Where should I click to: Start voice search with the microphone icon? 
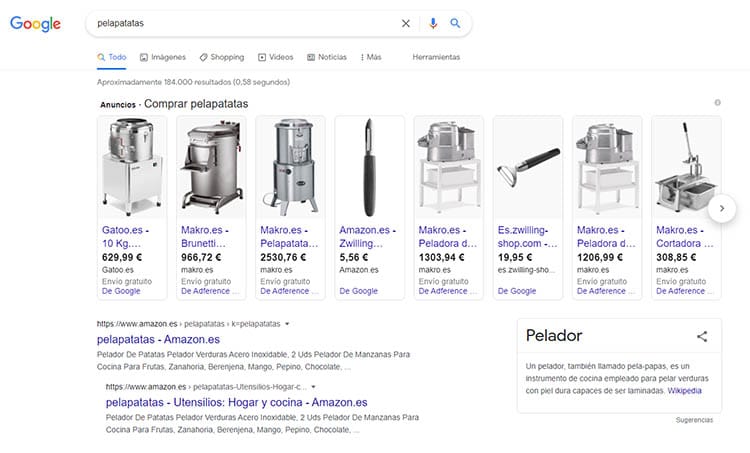click(433, 23)
